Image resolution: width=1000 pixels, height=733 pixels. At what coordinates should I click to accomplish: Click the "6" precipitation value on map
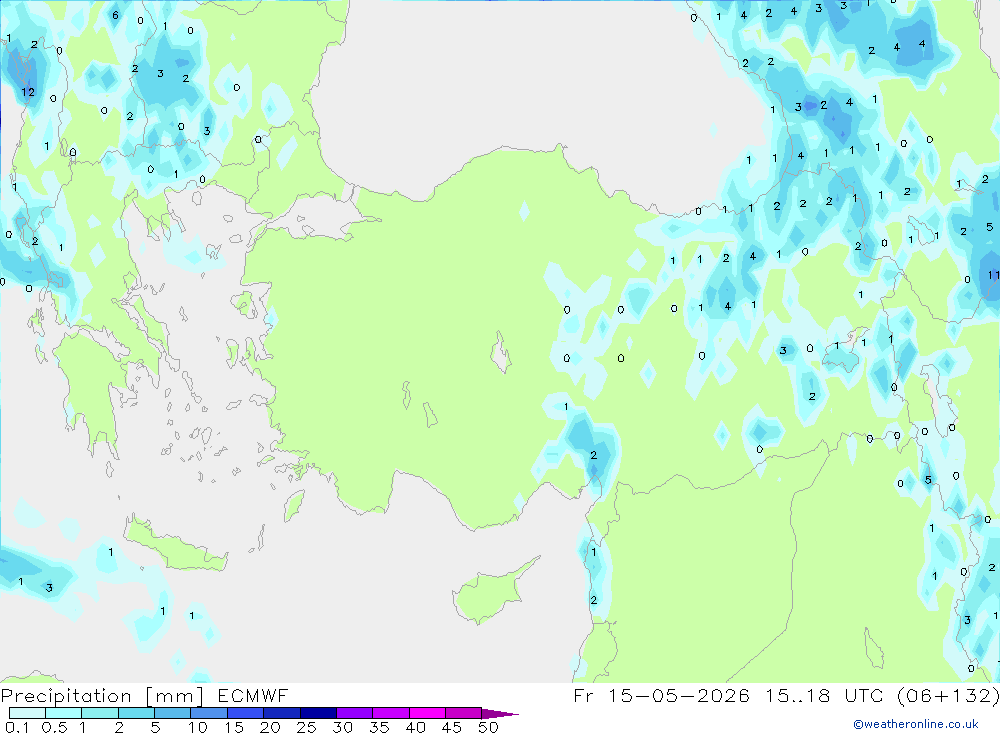pyautogui.click(x=115, y=15)
